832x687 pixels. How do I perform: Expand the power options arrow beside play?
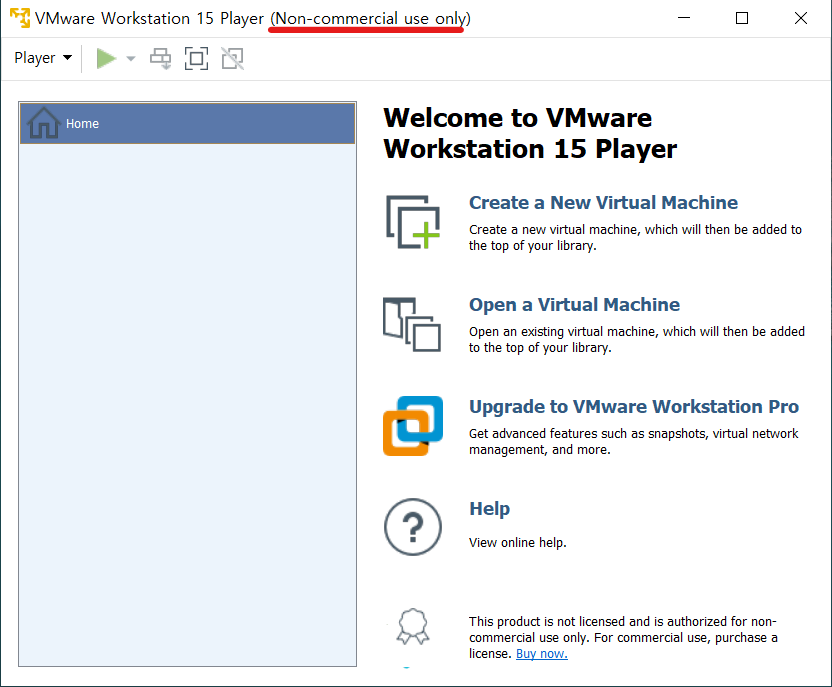(131, 58)
